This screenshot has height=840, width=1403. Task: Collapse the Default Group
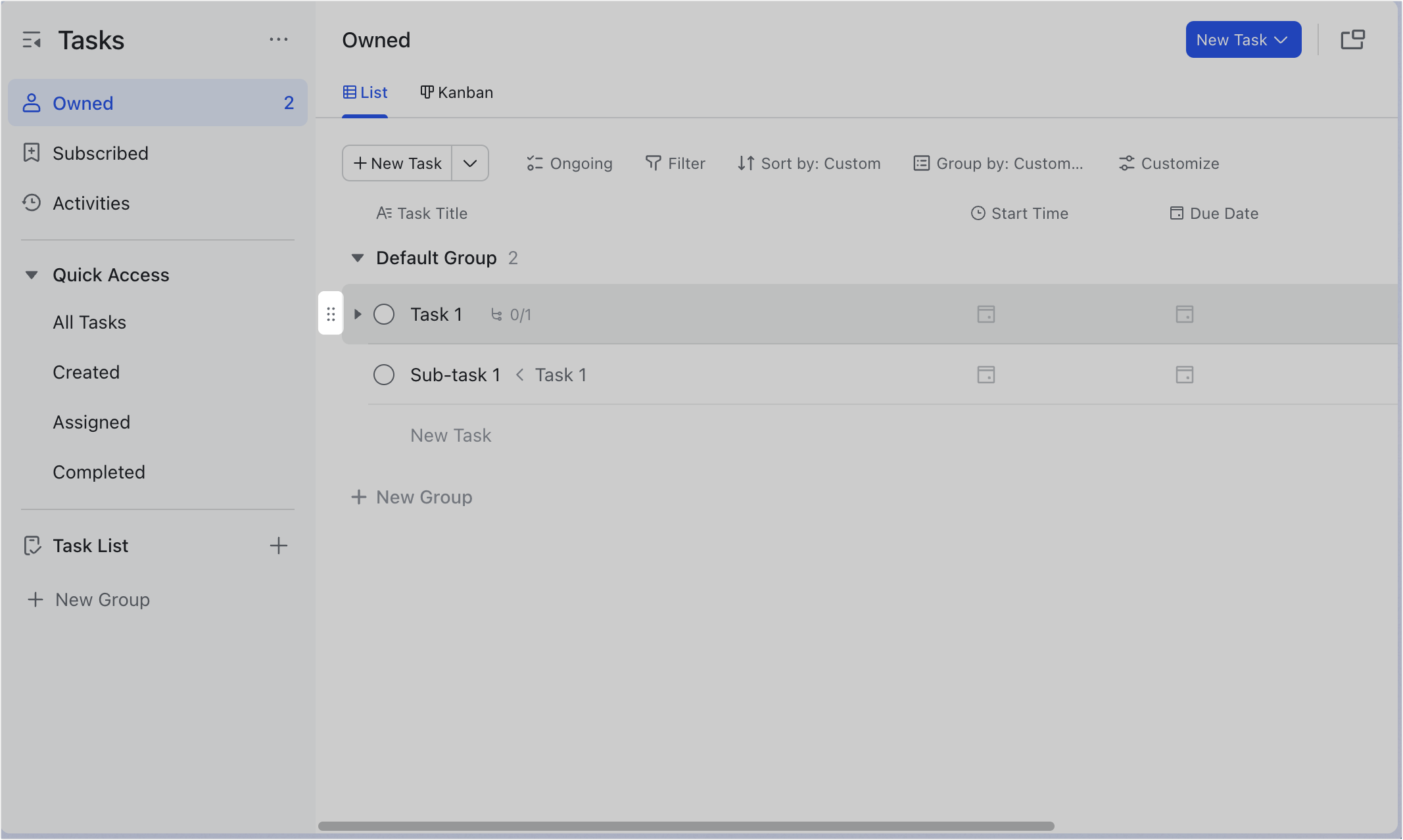(358, 258)
